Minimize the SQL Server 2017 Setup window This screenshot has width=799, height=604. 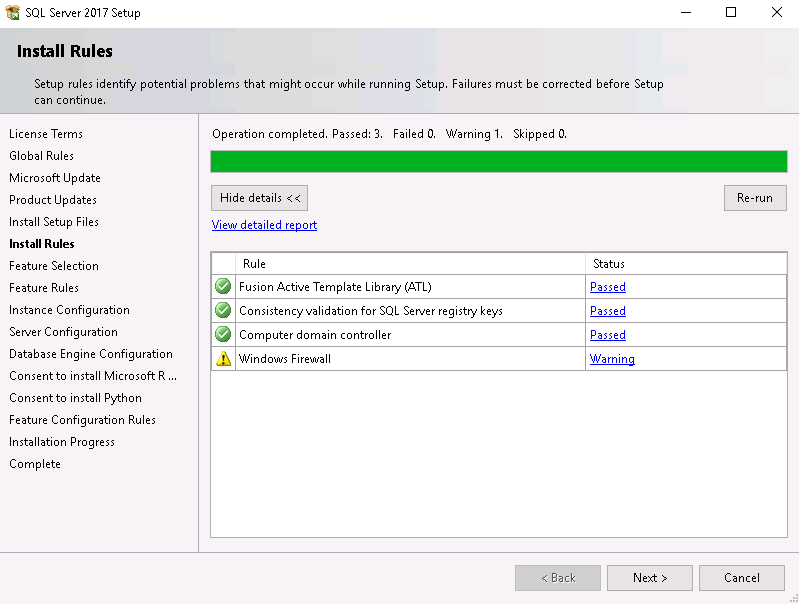pyautogui.click(x=686, y=12)
